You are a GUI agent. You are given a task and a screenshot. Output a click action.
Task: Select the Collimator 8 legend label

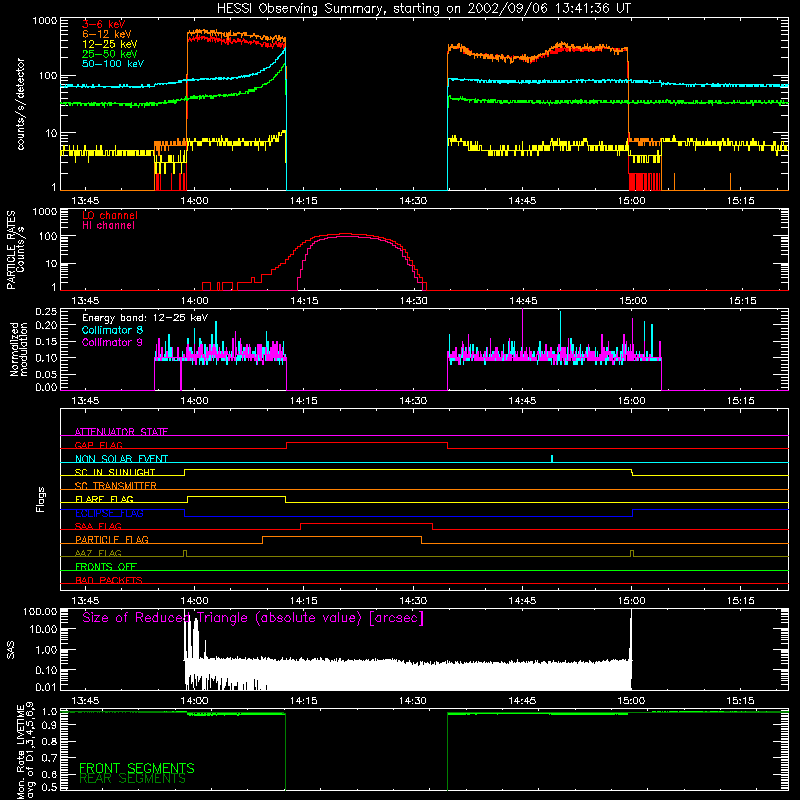112,330
